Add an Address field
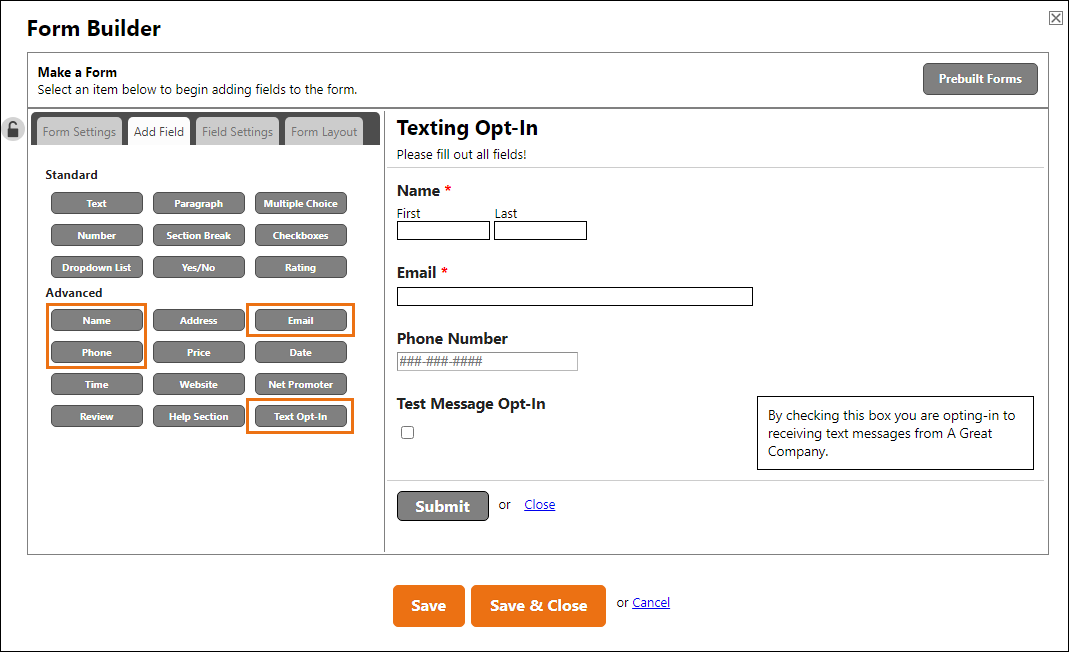This screenshot has width=1069, height=652. (x=198, y=321)
